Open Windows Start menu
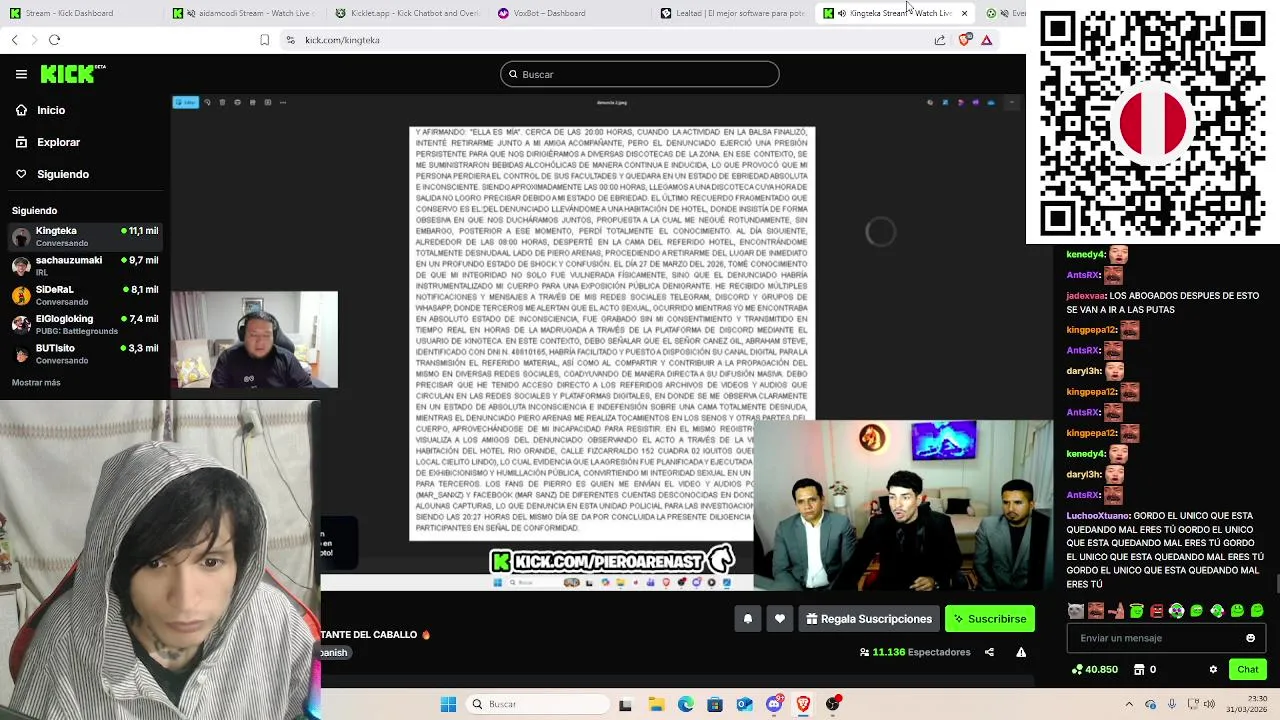 click(x=448, y=704)
